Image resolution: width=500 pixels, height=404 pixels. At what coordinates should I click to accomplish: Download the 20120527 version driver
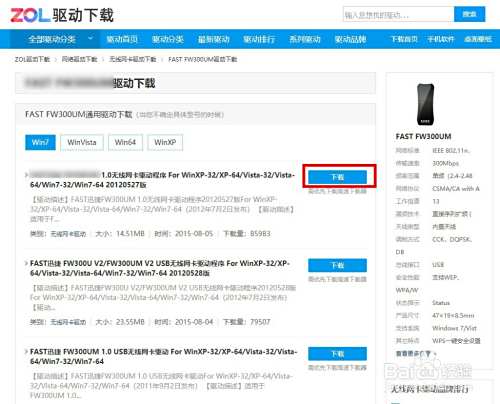click(337, 177)
